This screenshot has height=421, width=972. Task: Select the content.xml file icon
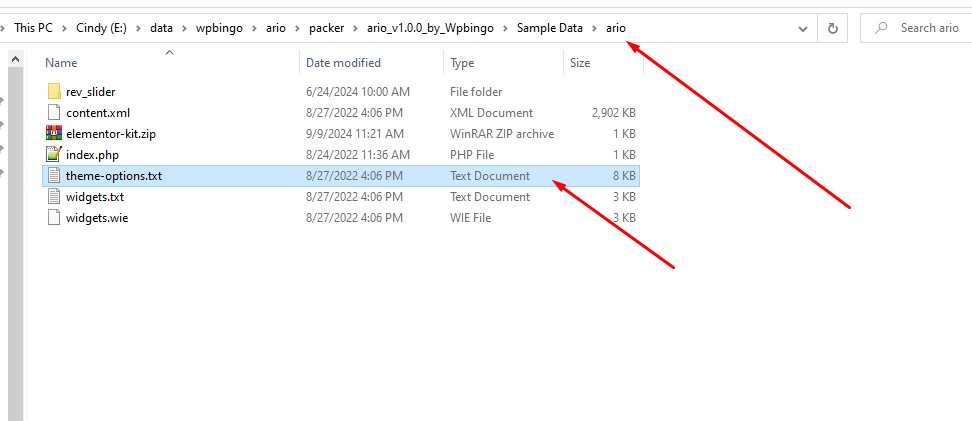tap(54, 113)
